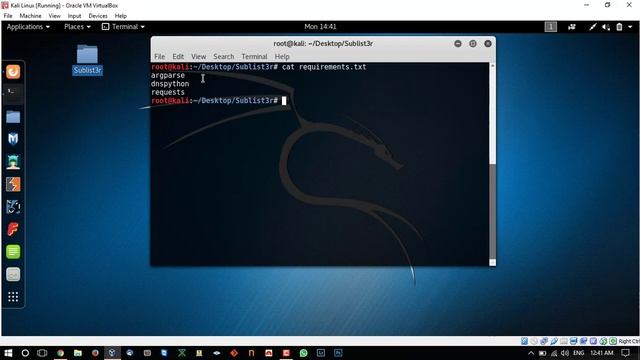The width and height of the screenshot is (640, 360).
Task: Click the 'argparse' line in terminal
Action: pyautogui.click(x=168, y=76)
